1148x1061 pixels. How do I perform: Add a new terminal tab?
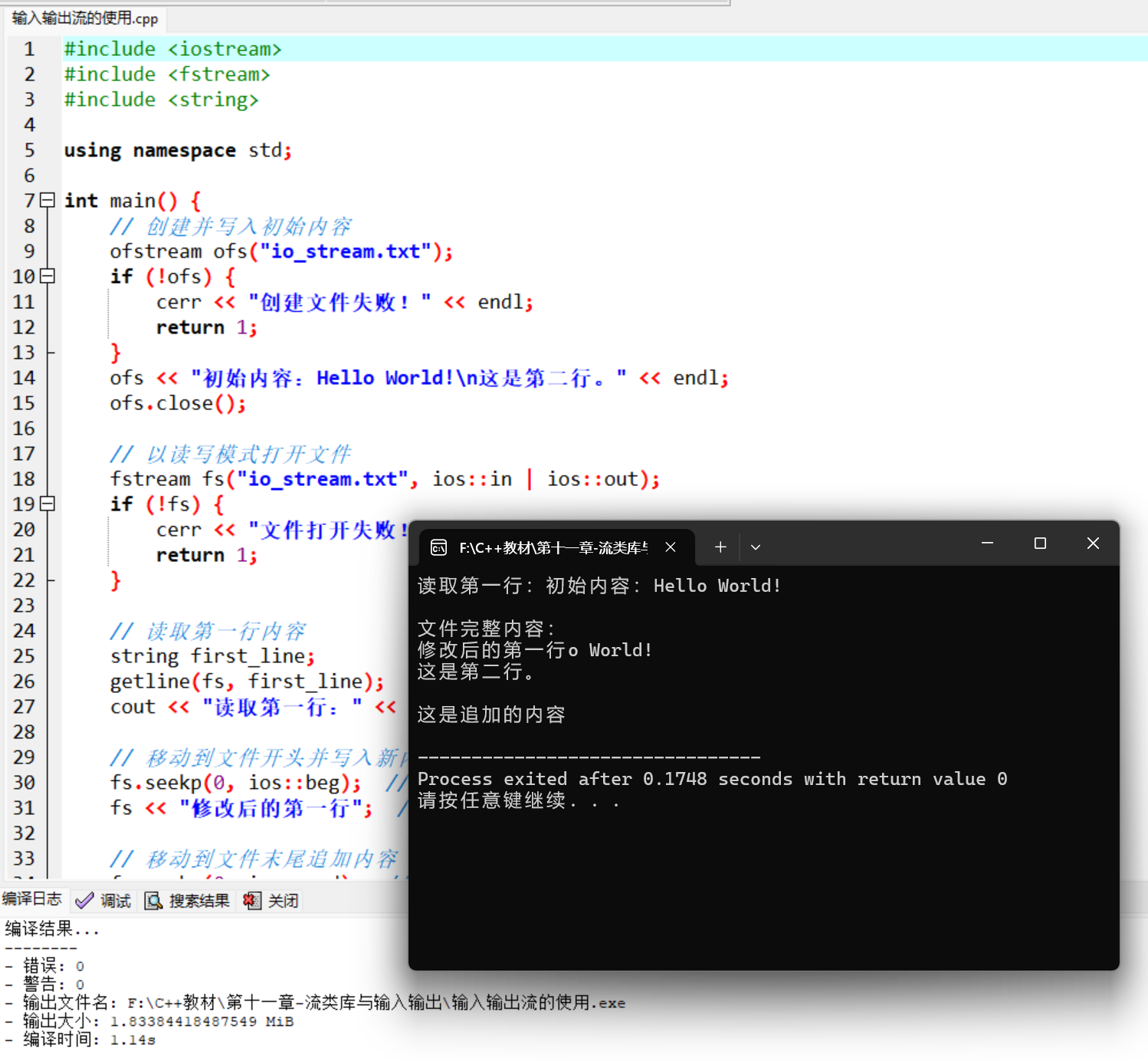720,547
